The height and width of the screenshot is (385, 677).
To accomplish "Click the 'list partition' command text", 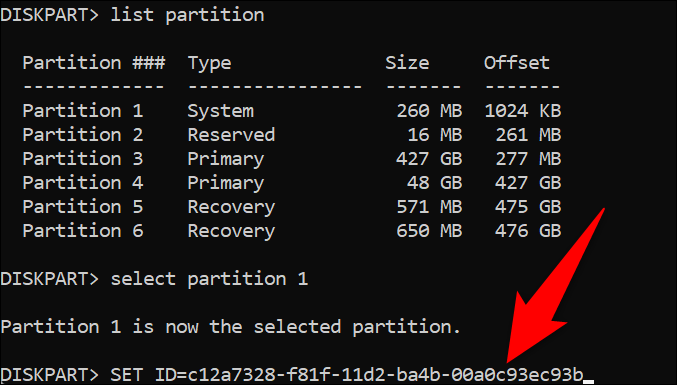I will [187, 16].
